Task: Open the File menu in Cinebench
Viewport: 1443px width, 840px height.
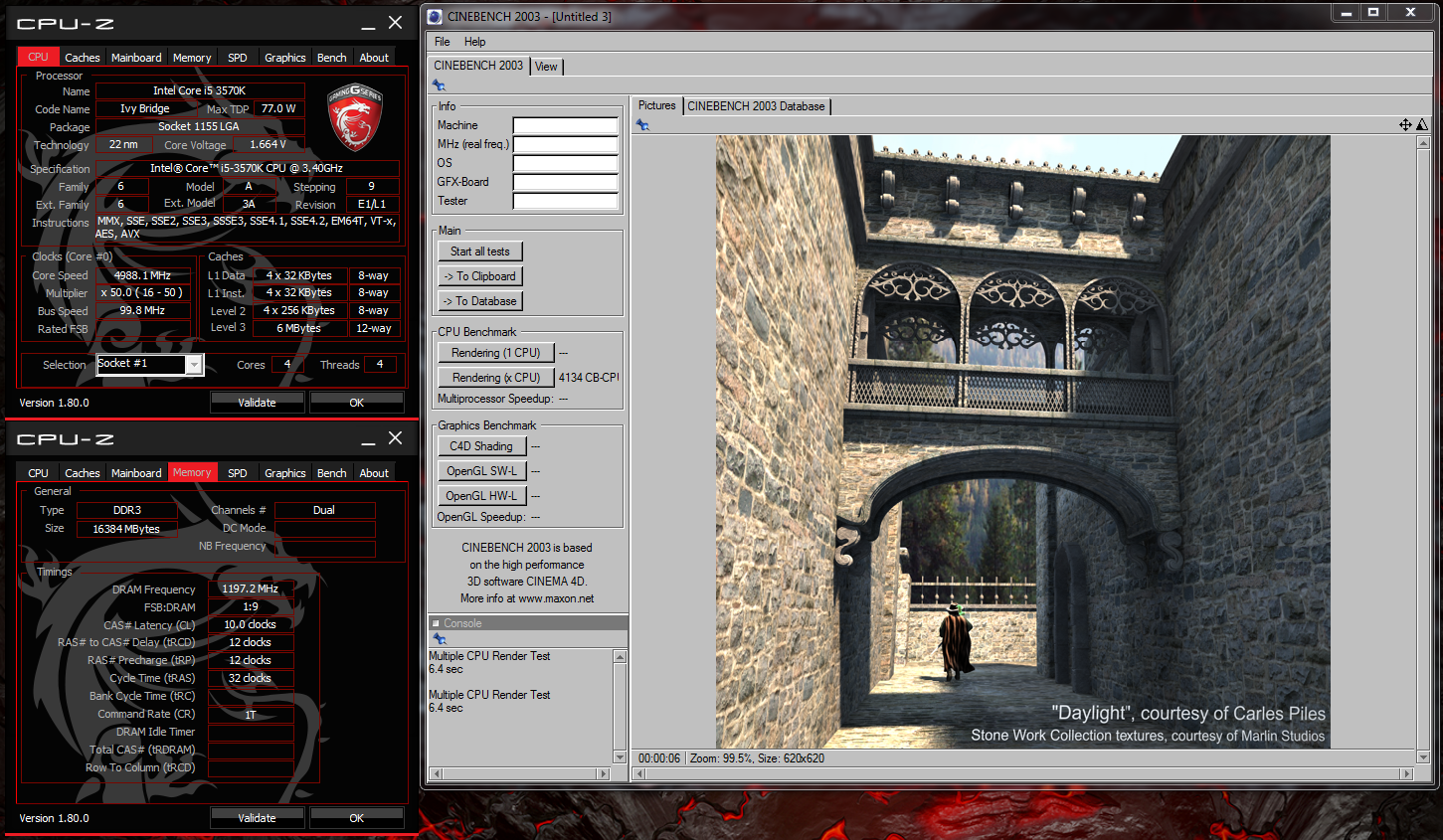Action: (443, 42)
